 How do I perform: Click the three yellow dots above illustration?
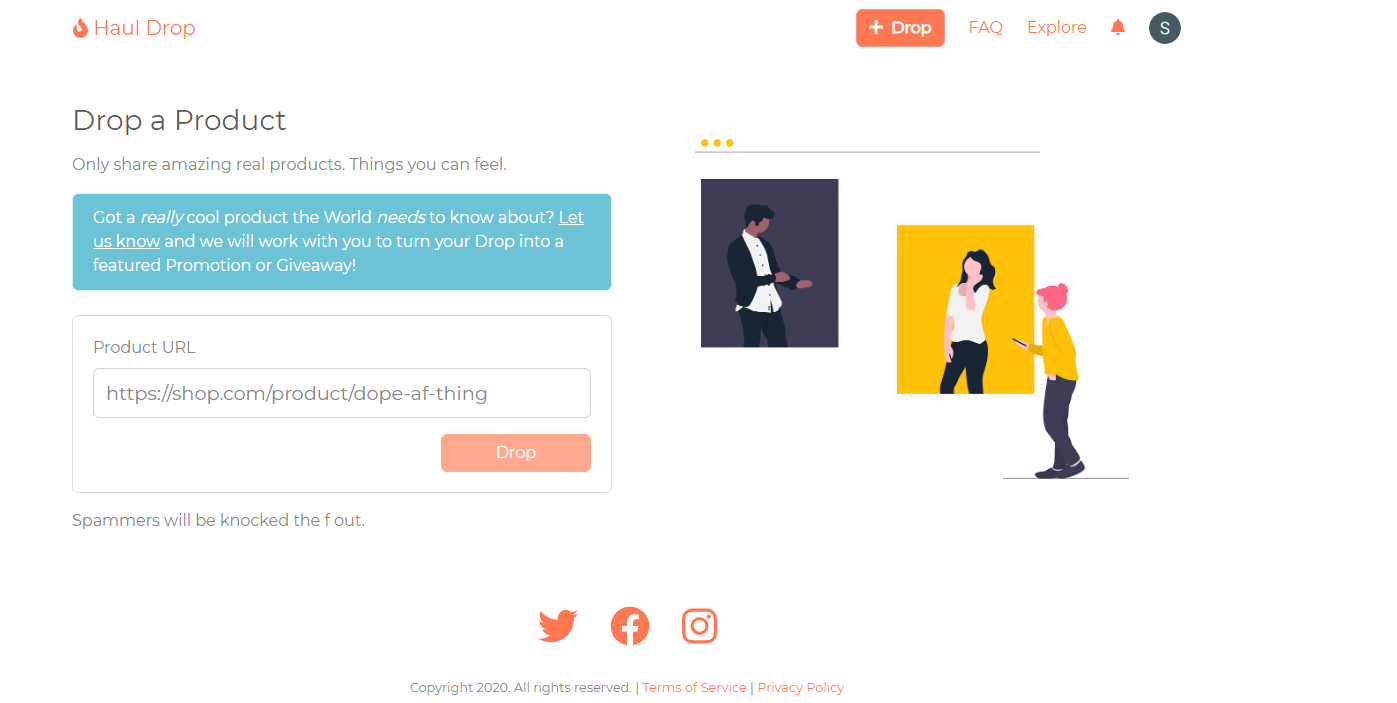(x=717, y=143)
